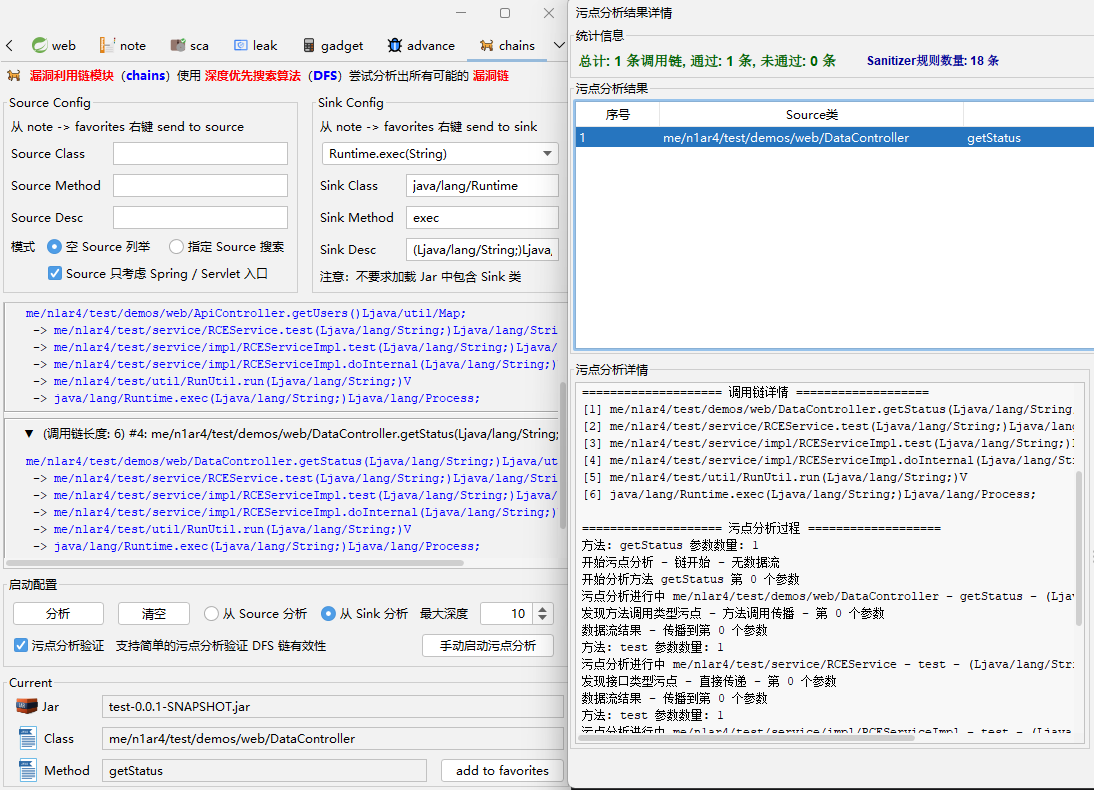
Task: Click the web tab leaf icon
Action: 40,45
